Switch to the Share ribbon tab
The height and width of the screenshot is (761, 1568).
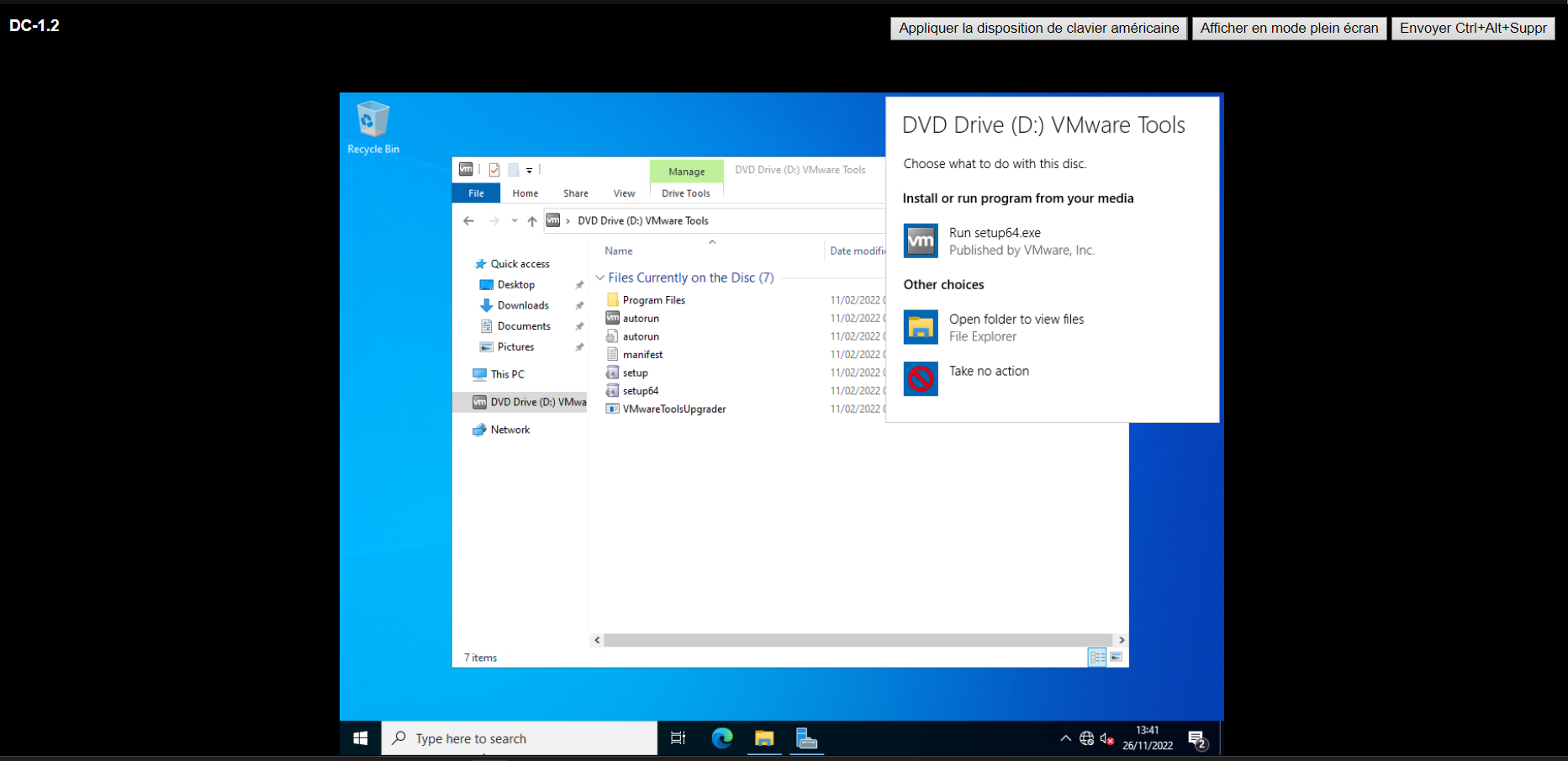point(576,193)
